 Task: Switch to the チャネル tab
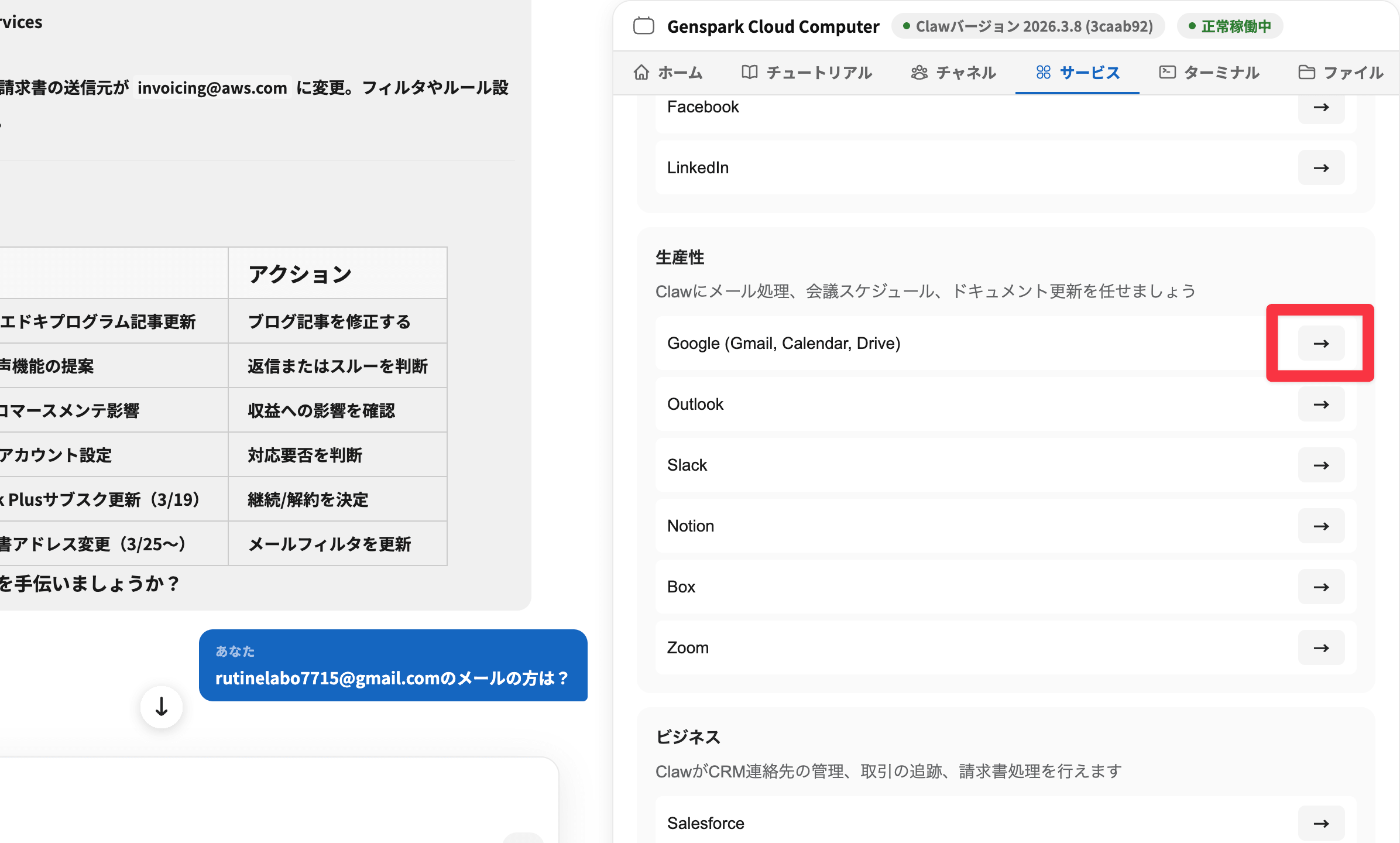(953, 73)
